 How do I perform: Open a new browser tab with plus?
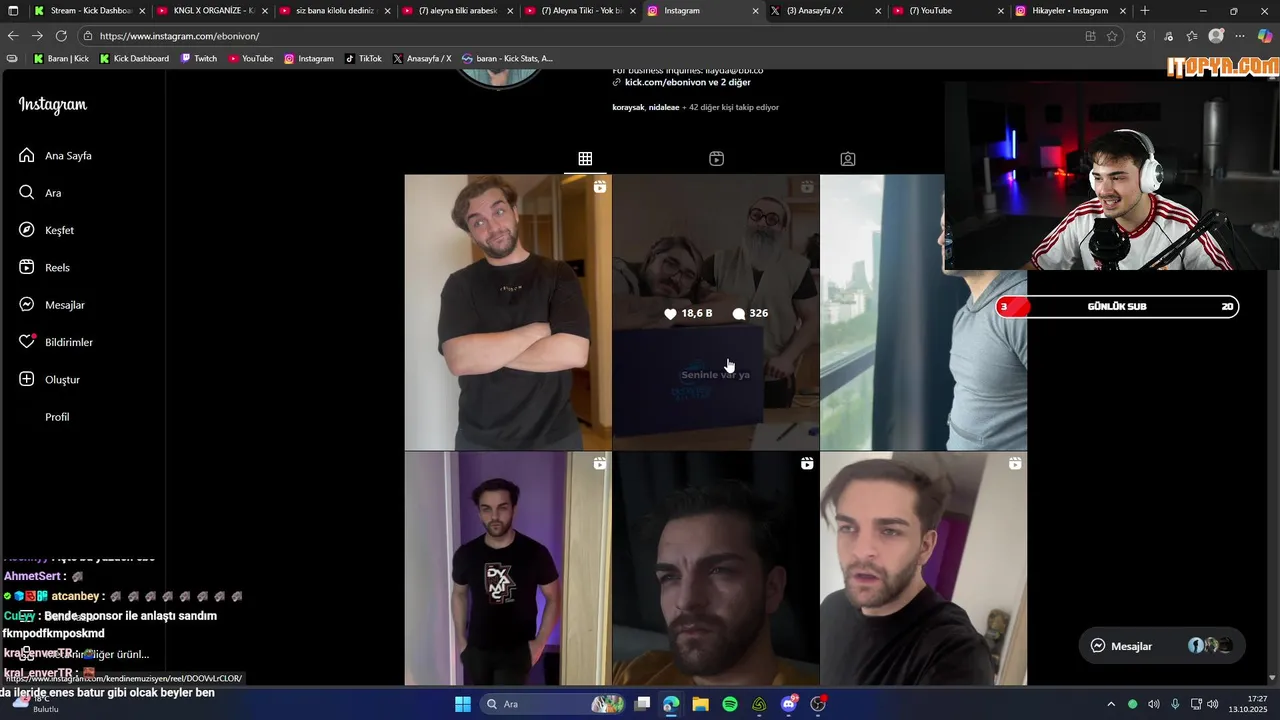(1145, 11)
